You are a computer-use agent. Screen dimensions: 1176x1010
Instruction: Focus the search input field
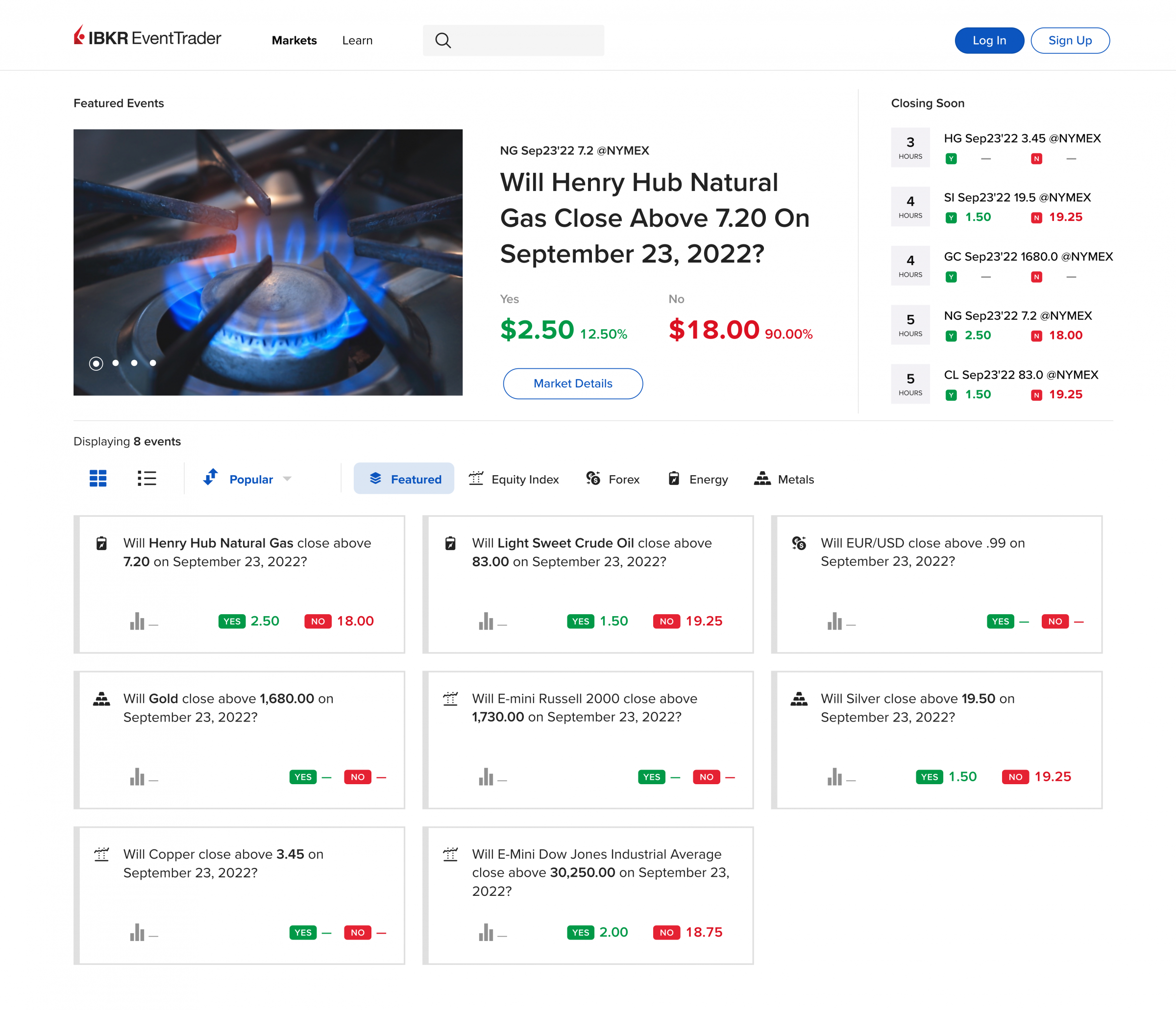[x=513, y=40]
